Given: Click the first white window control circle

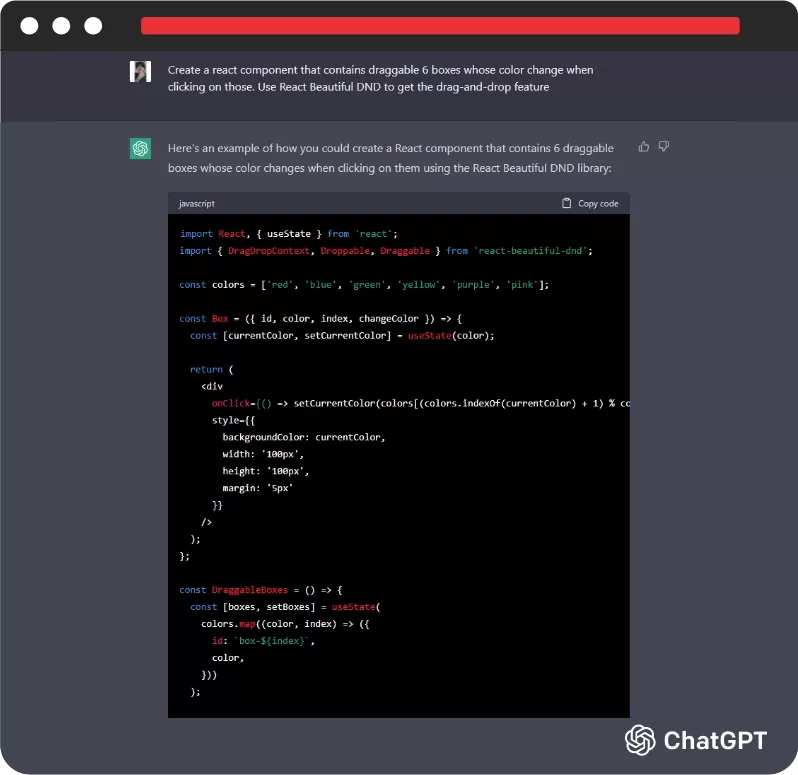Looking at the screenshot, I should [30, 25].
